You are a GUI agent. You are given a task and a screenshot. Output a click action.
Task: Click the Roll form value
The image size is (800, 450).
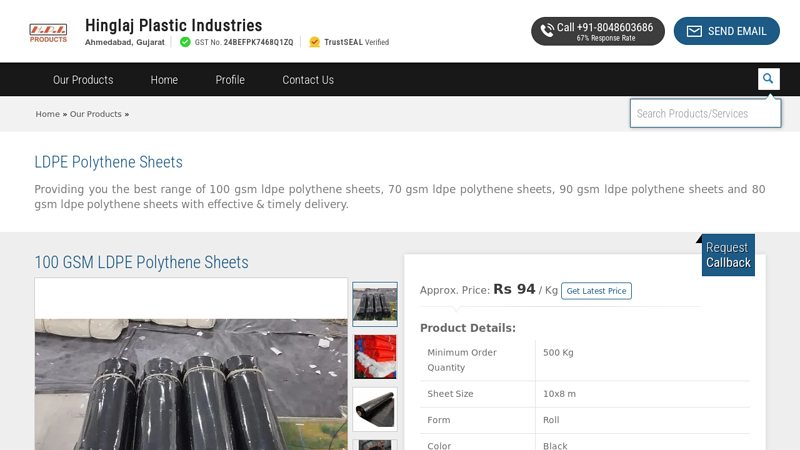tap(551, 420)
